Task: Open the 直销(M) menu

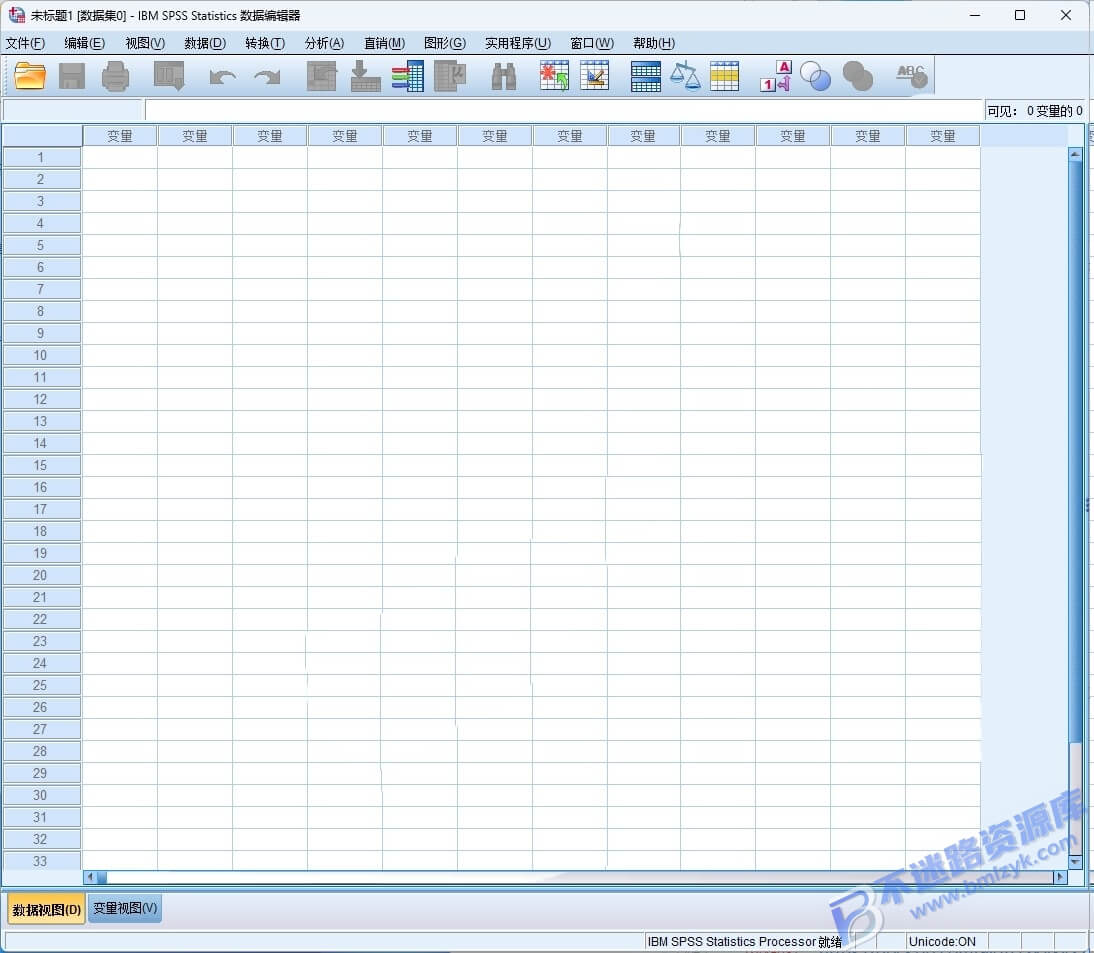Action: [384, 43]
